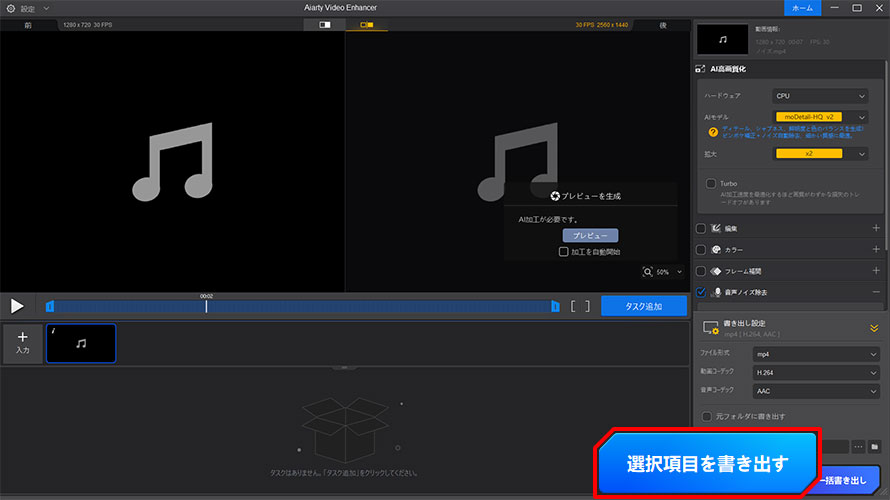The width and height of the screenshot is (890, 500).
Task: Click the video info thumbnail in right panel
Action: 722,39
